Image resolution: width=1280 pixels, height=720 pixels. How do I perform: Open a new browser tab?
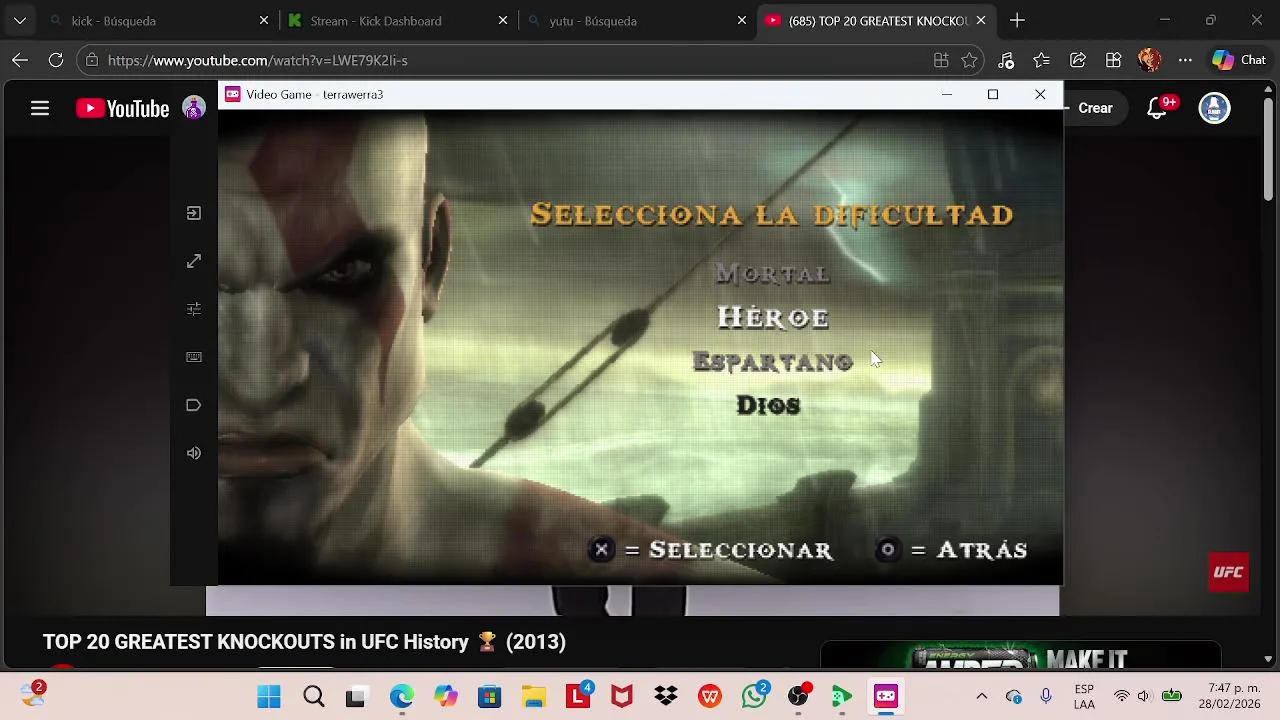pyautogui.click(x=1017, y=20)
